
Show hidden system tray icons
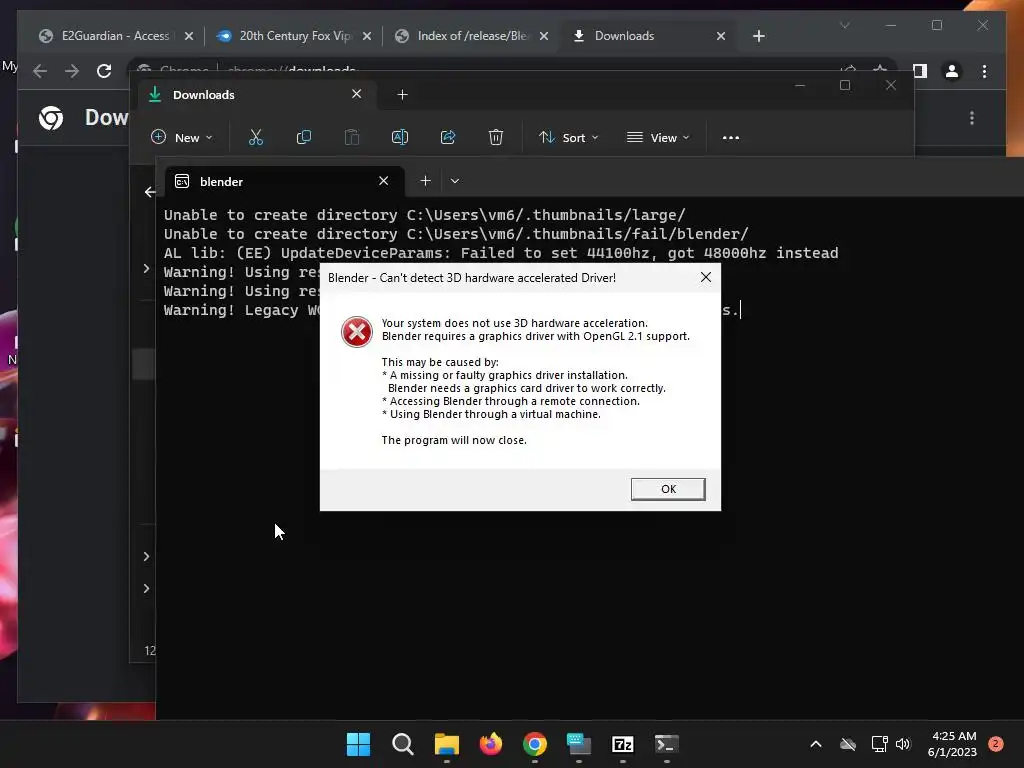[x=816, y=744]
